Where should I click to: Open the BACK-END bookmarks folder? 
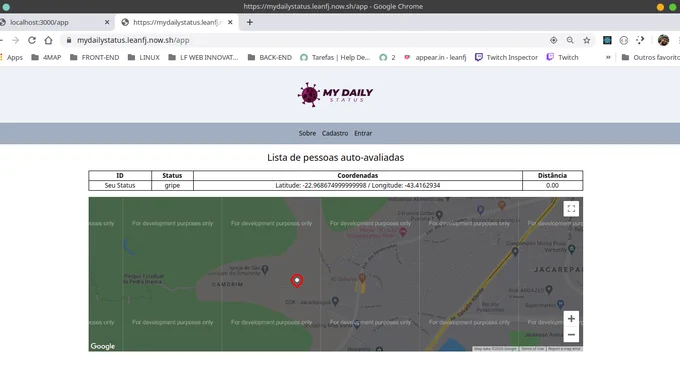270,57
